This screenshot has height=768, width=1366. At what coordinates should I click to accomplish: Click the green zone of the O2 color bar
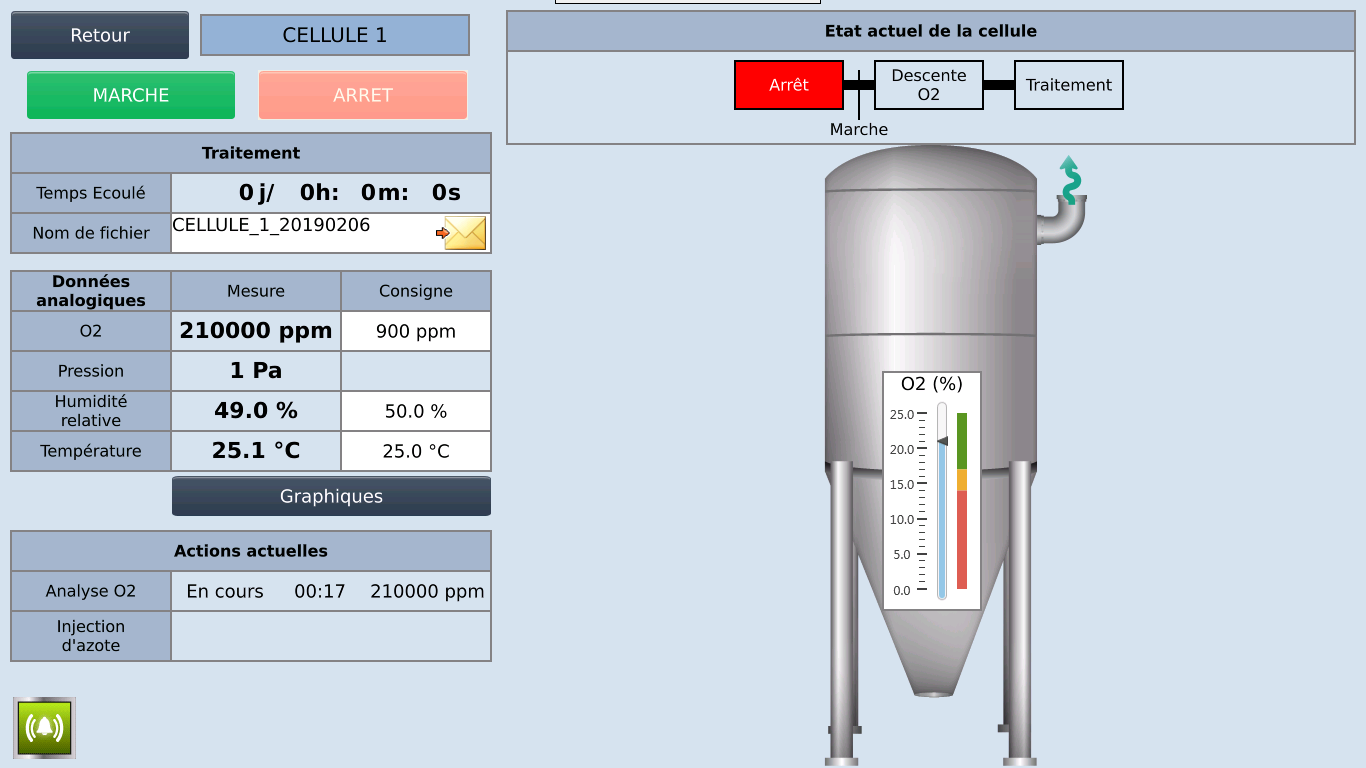point(962,440)
